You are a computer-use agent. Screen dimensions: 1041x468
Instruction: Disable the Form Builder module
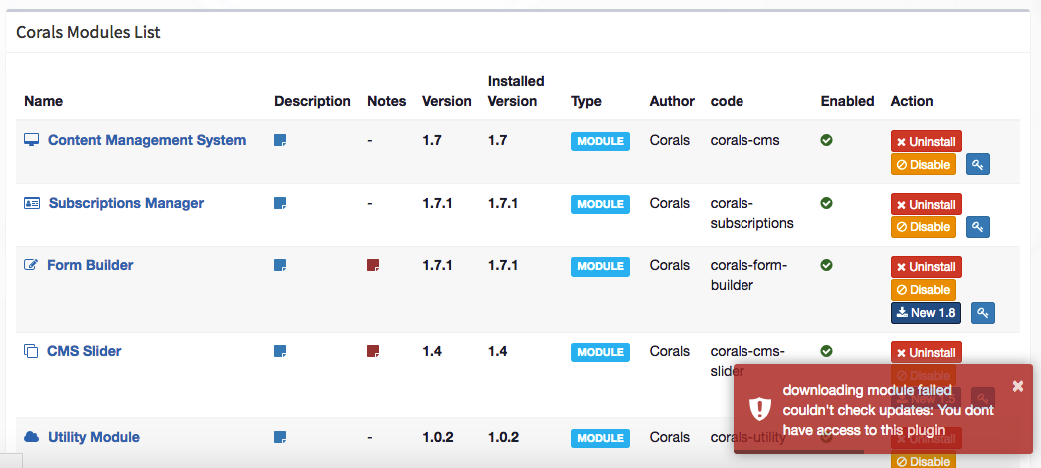pyautogui.click(x=923, y=290)
